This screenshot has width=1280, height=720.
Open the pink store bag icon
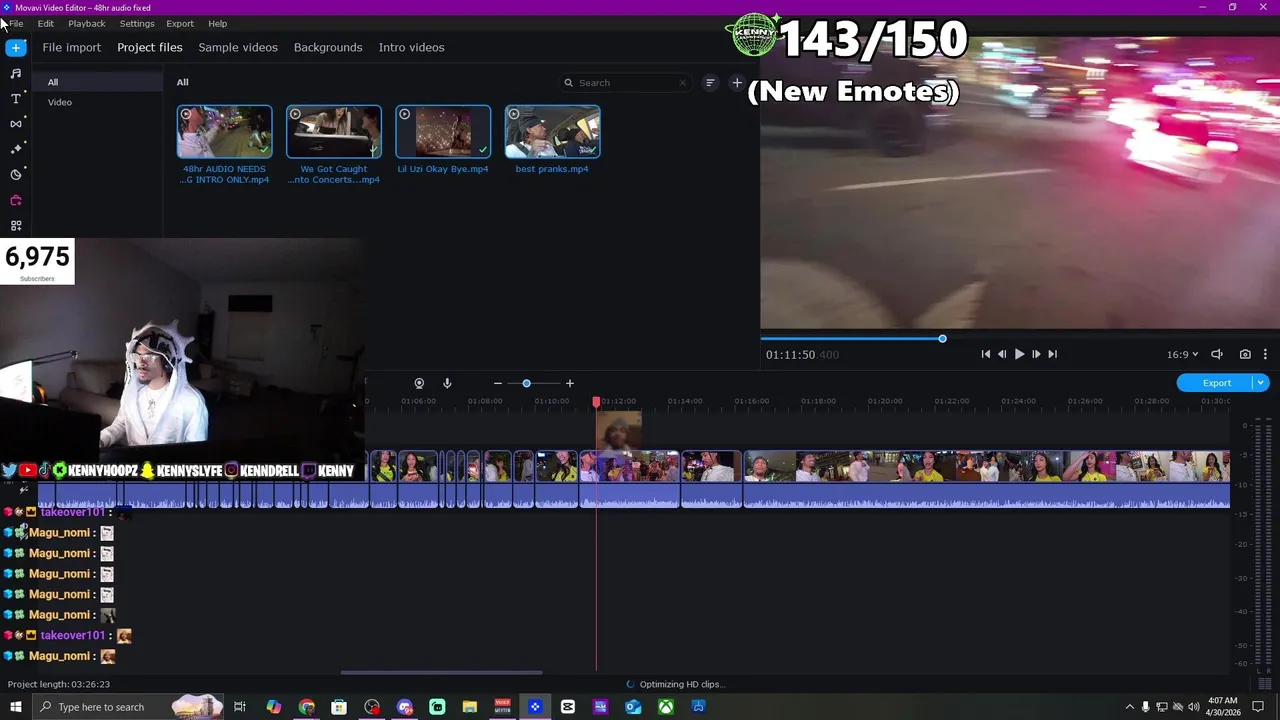tap(16, 201)
